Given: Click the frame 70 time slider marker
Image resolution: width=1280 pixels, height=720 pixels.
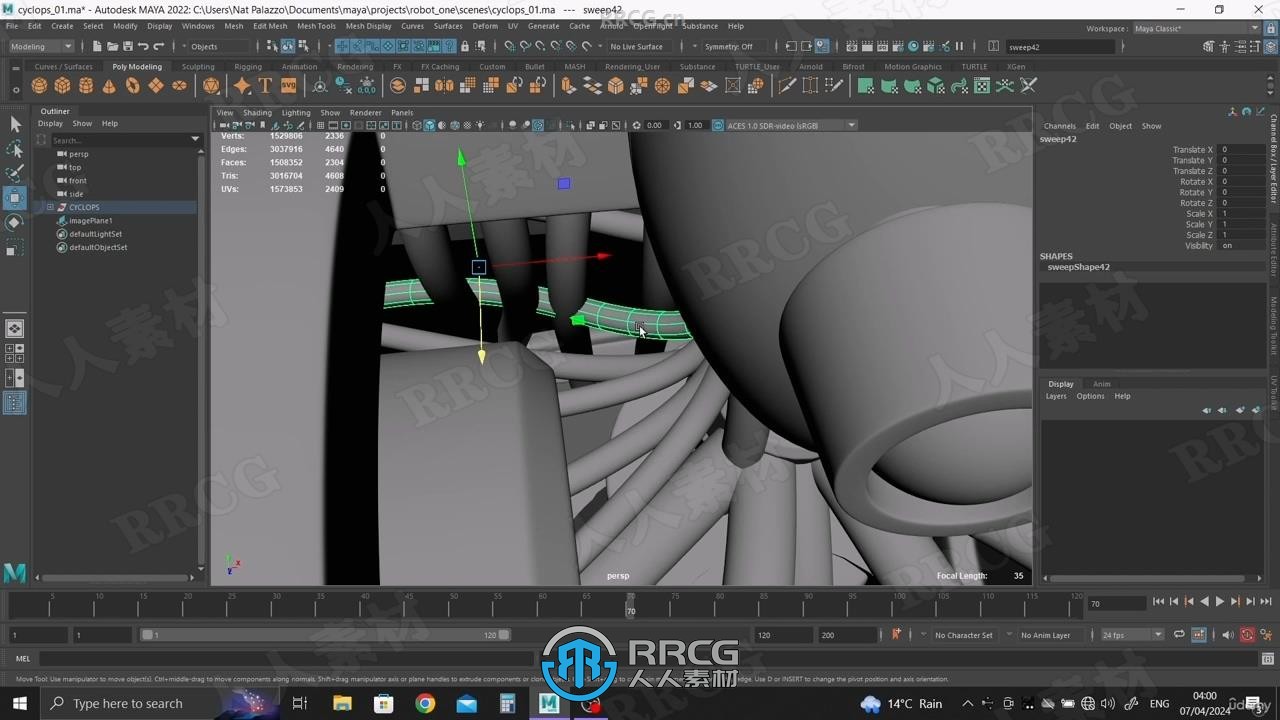Looking at the screenshot, I should click(x=631, y=605).
